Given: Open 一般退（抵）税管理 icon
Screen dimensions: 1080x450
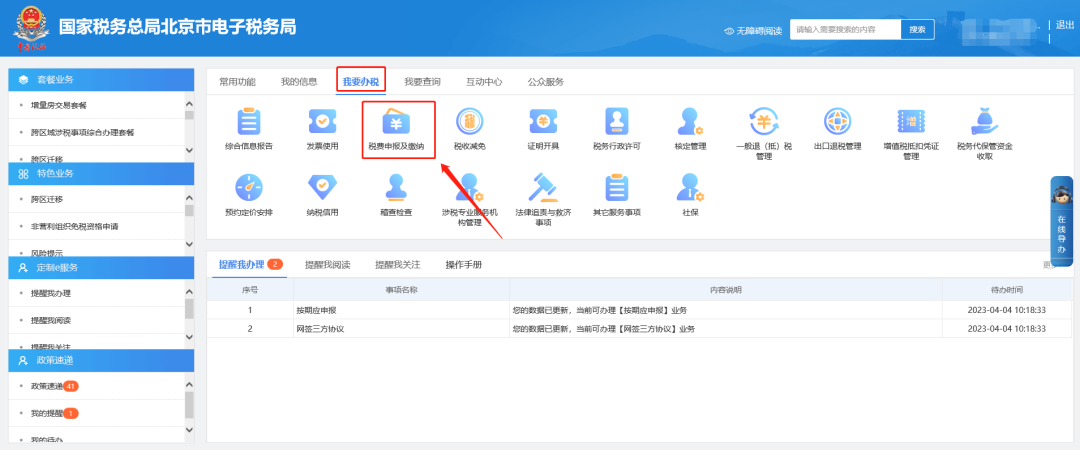Looking at the screenshot, I should [x=764, y=121].
